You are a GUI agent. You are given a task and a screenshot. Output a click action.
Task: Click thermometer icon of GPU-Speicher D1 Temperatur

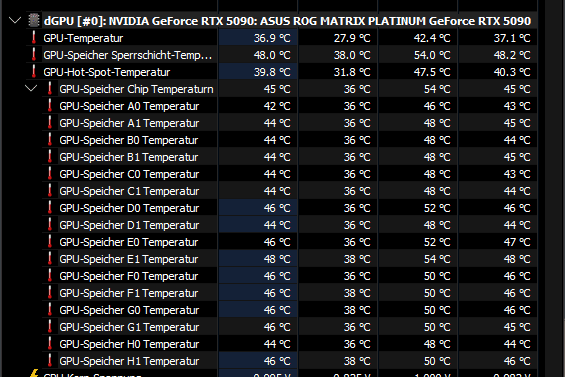click(50, 225)
